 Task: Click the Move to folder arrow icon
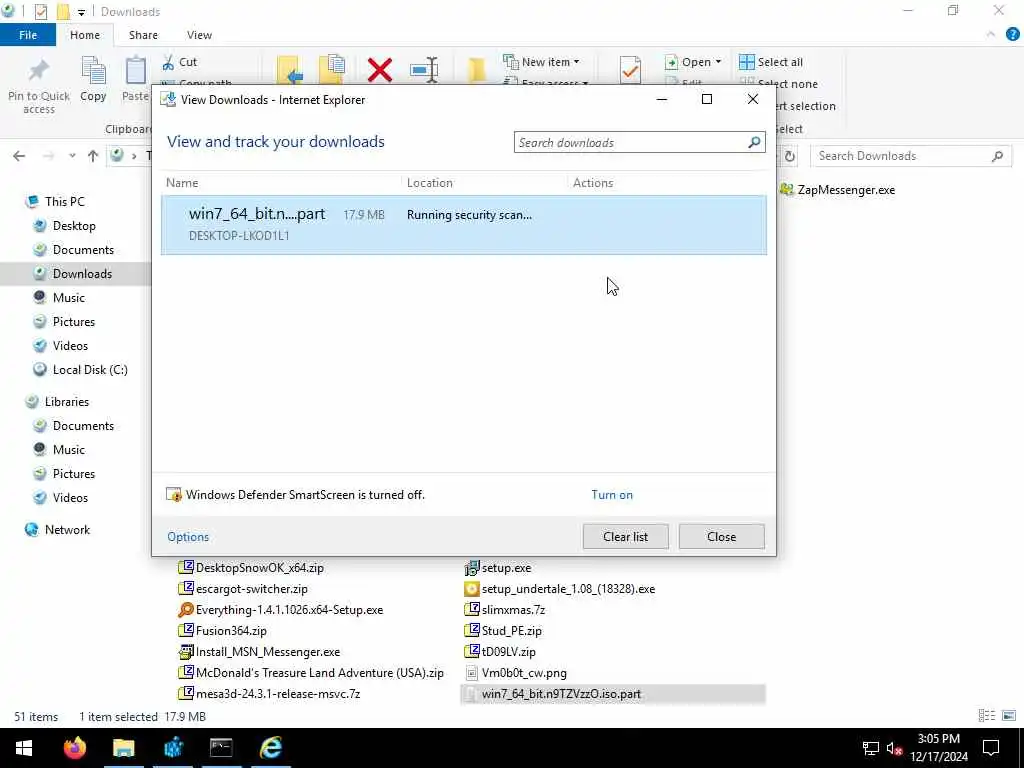point(289,71)
